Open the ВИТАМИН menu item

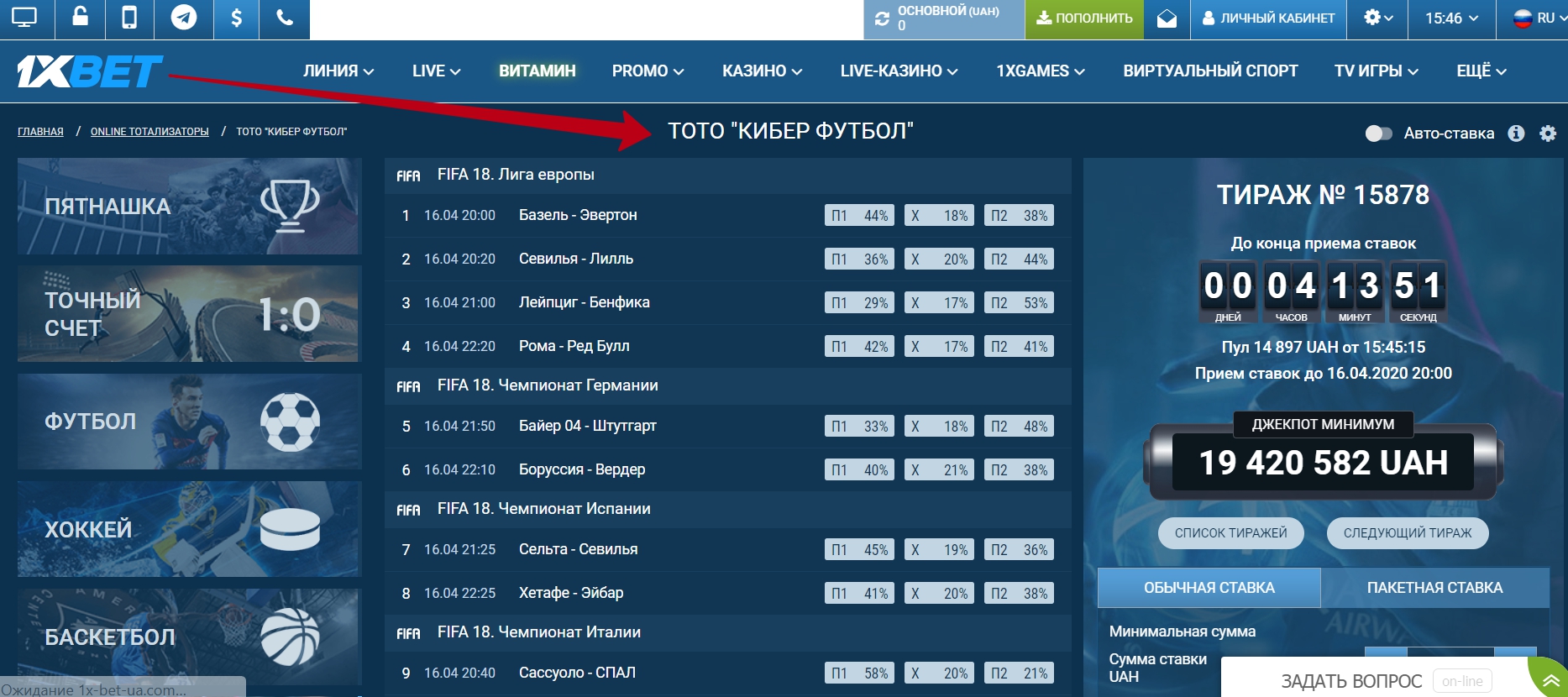538,71
